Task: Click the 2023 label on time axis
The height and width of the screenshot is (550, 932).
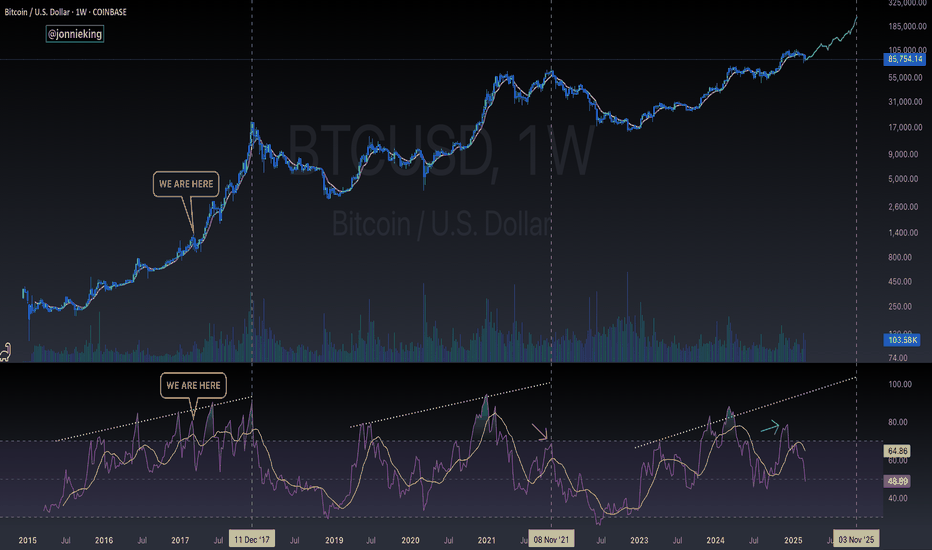Action: click(x=639, y=540)
